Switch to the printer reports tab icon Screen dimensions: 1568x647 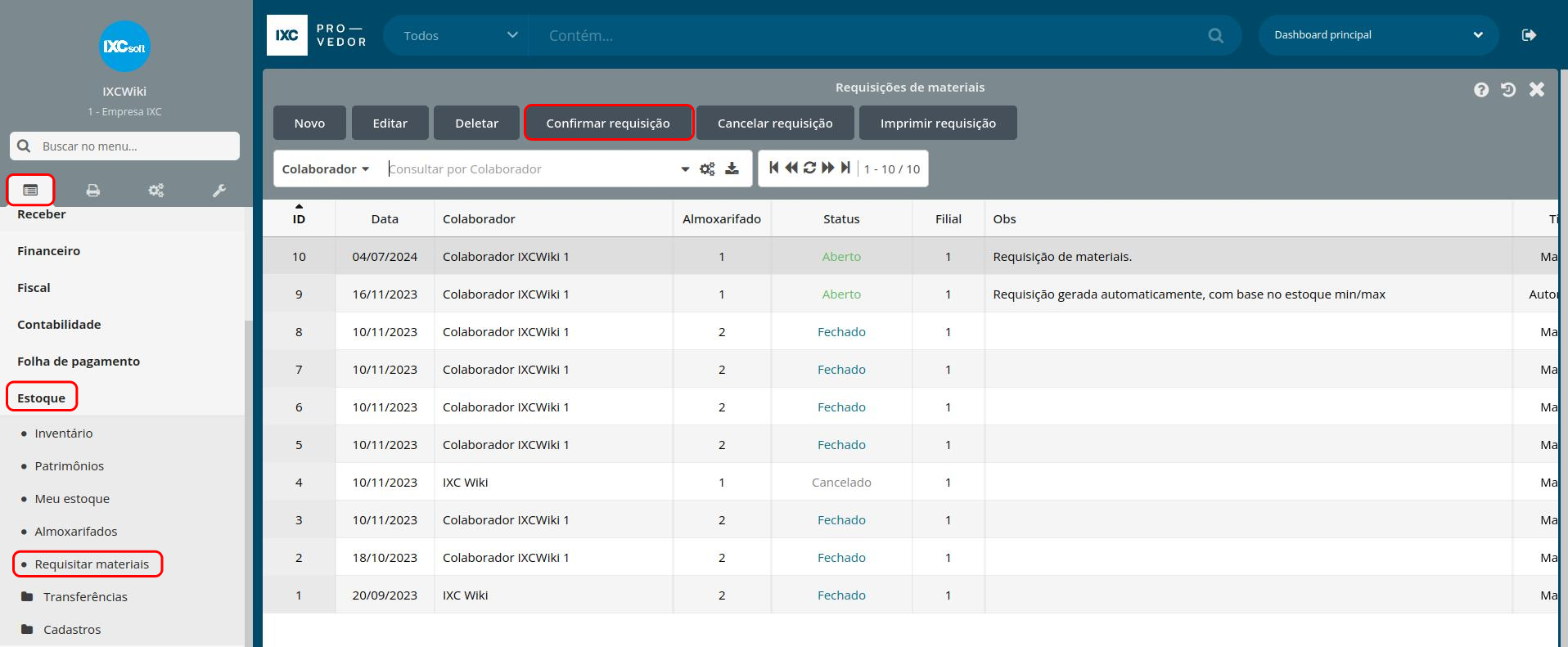[x=93, y=190]
